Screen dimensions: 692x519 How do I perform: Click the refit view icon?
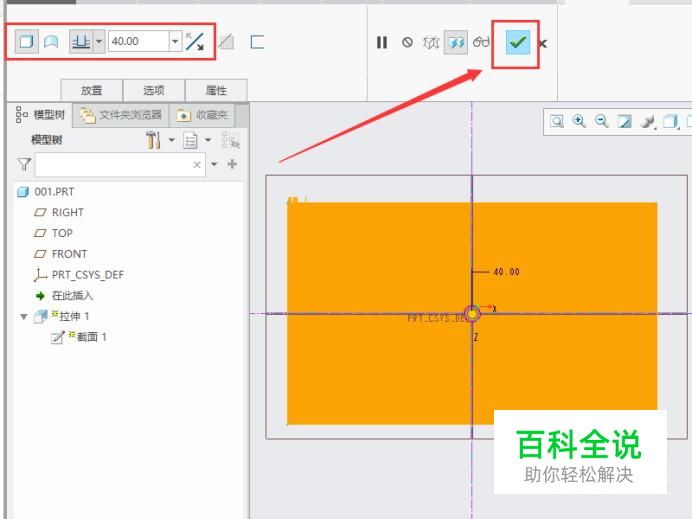pos(557,121)
